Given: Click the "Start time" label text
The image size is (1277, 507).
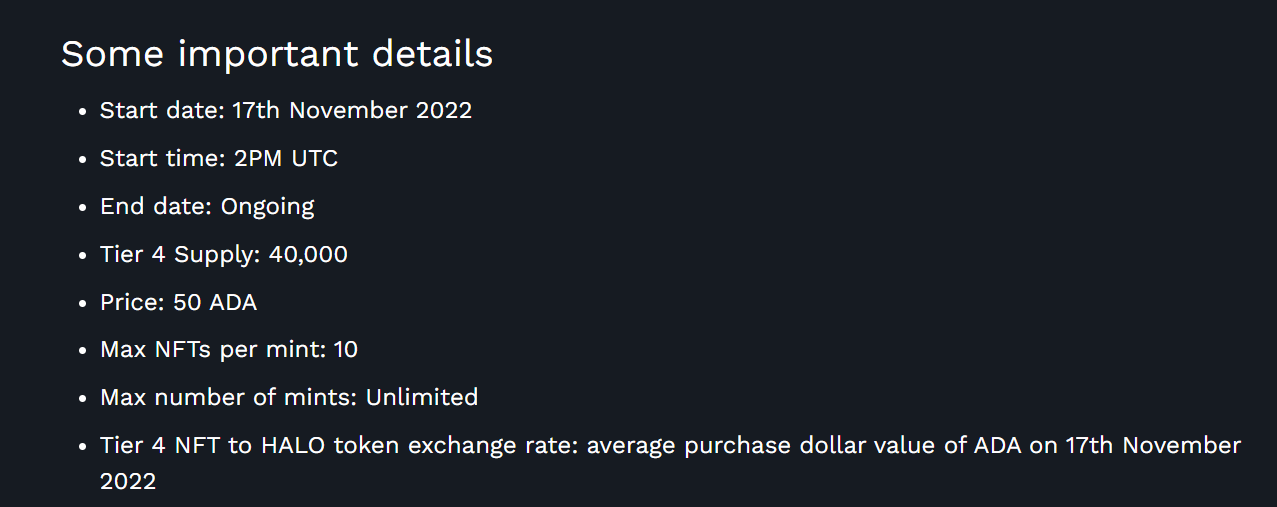Looking at the screenshot, I should 160,158.
